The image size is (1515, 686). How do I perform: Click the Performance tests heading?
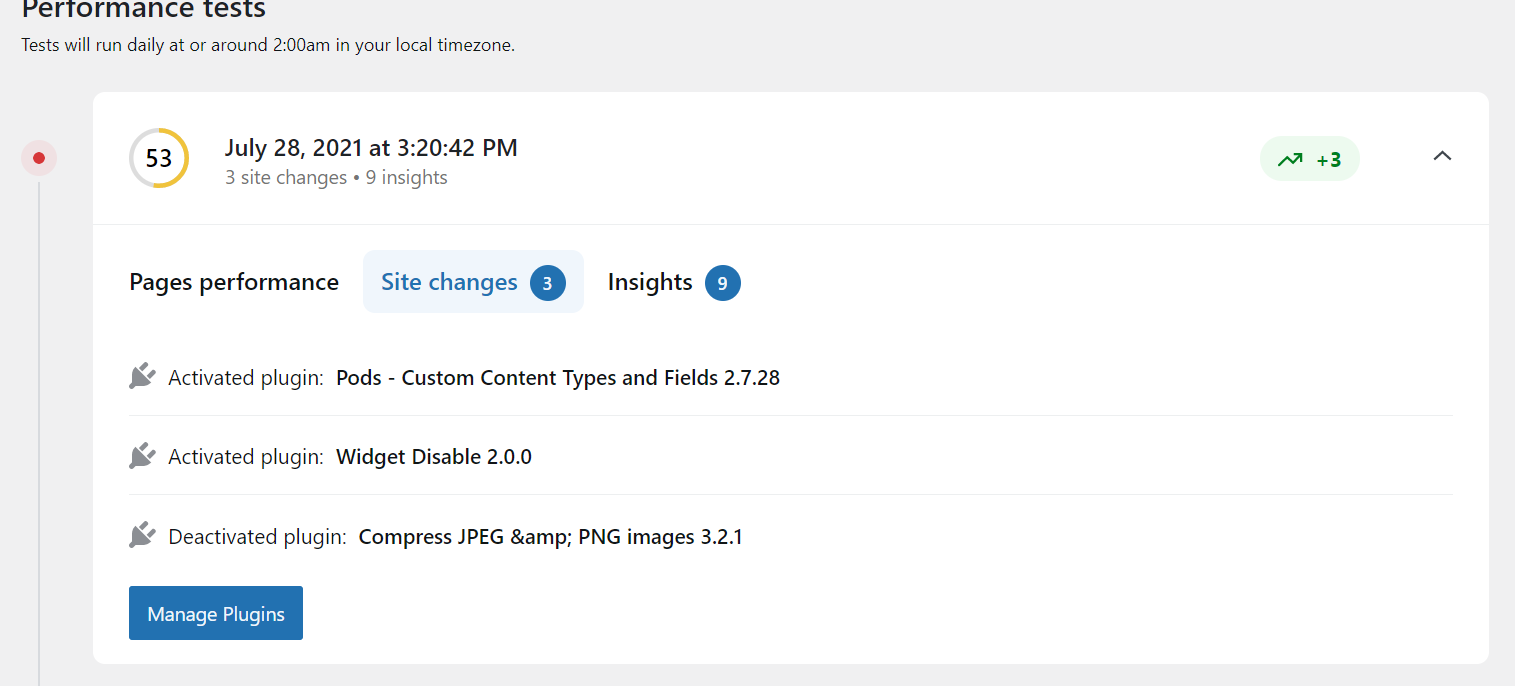pyautogui.click(x=144, y=10)
